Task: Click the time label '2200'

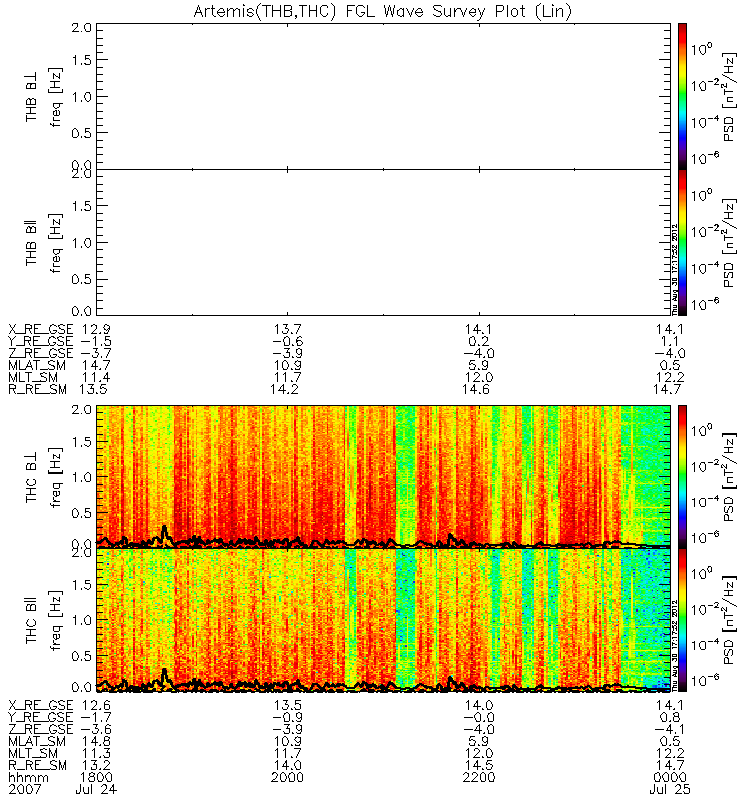Action: 479,778
